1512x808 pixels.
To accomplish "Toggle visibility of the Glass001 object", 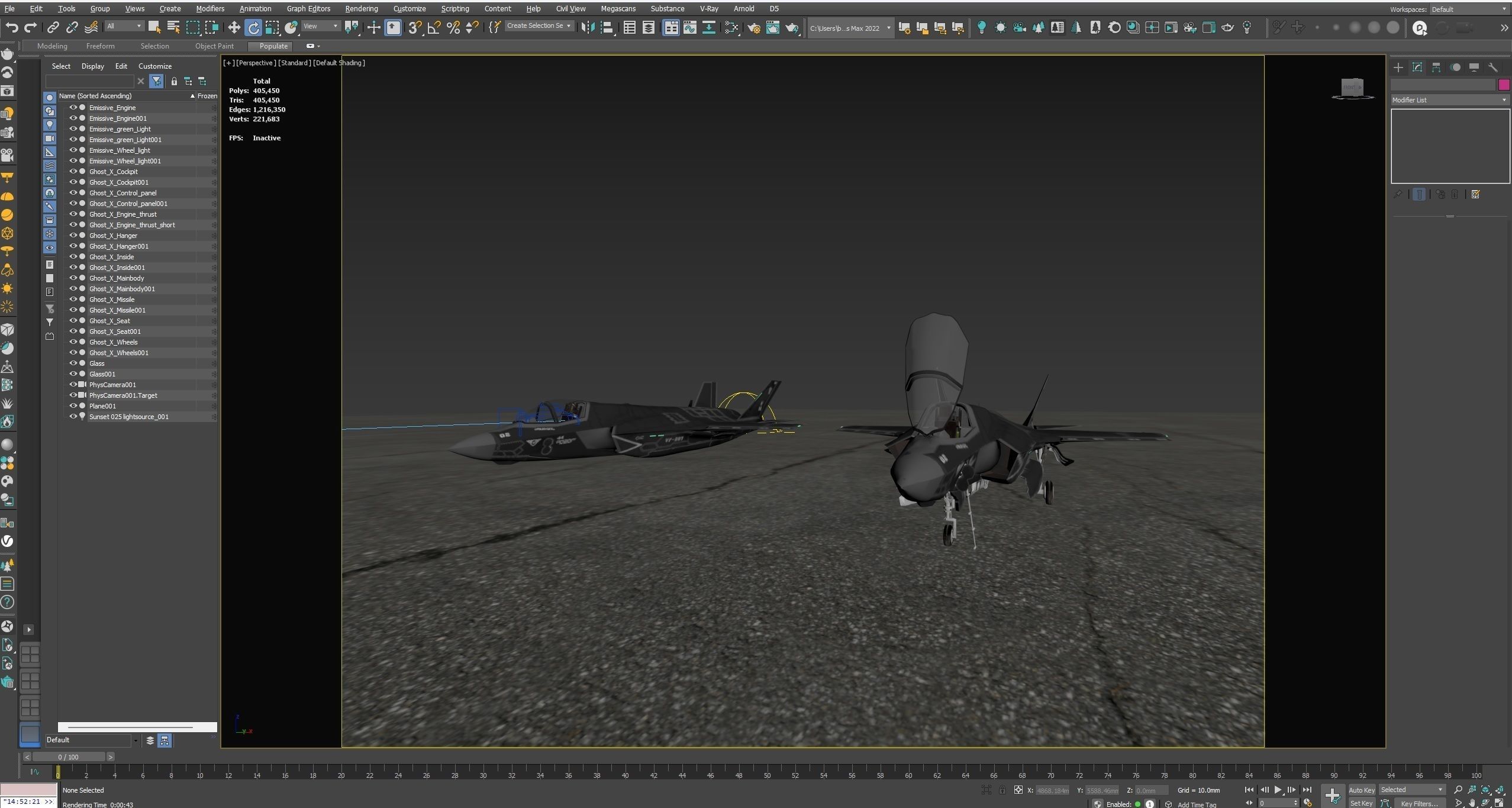I will [x=73, y=374].
